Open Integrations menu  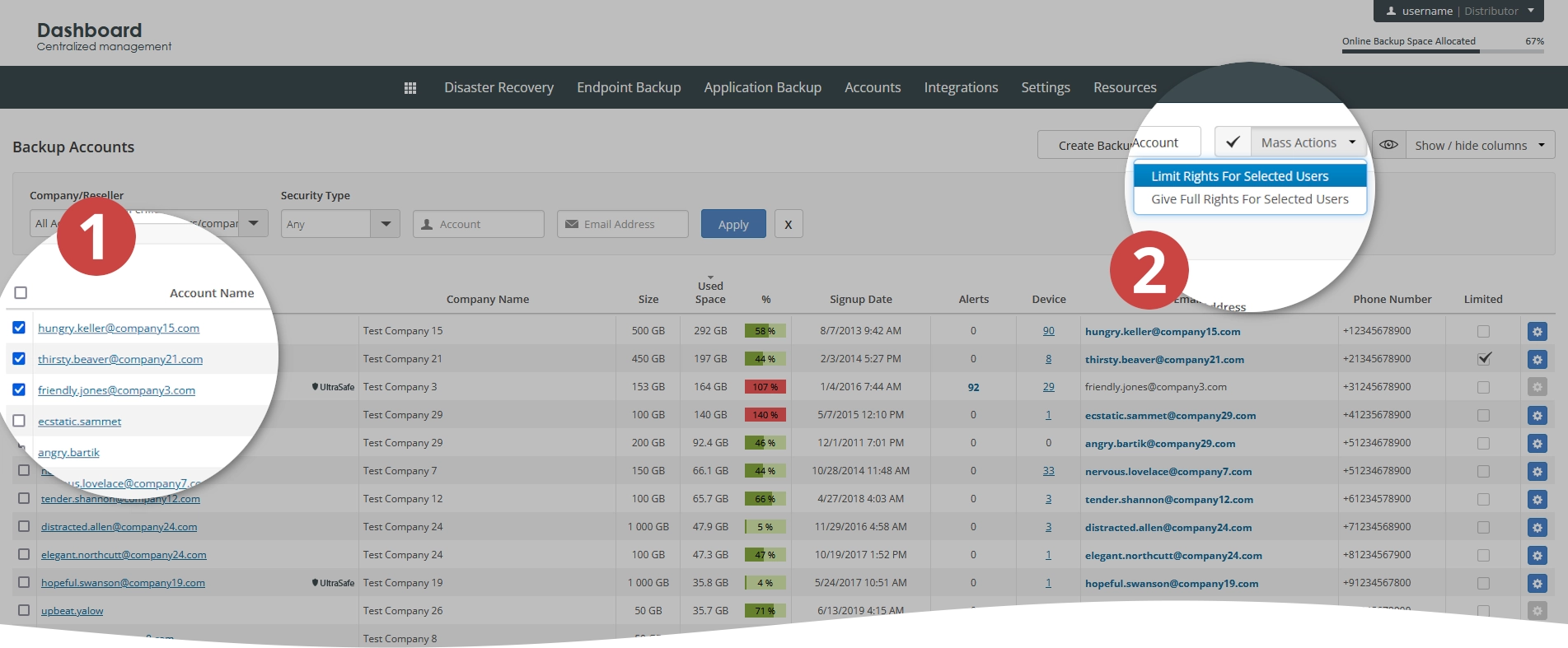point(961,87)
